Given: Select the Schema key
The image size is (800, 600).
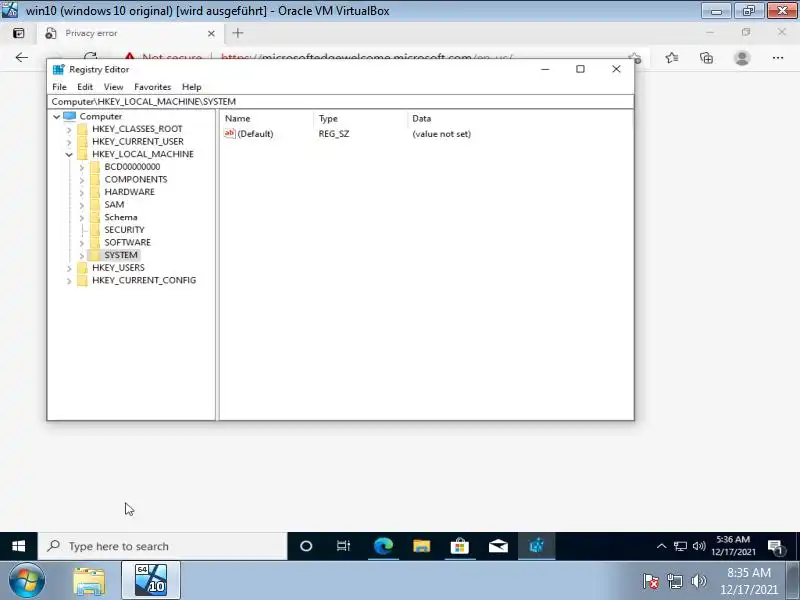Looking at the screenshot, I should point(121,217).
